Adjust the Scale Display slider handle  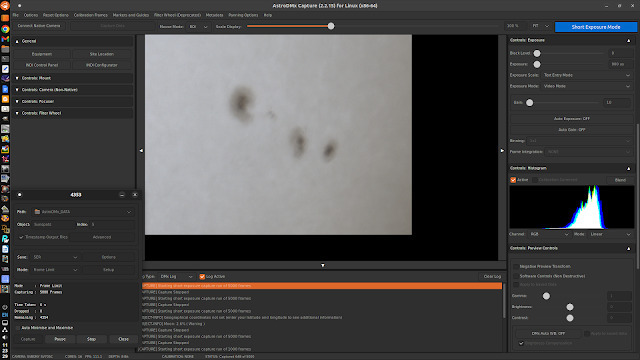(x=331, y=26)
